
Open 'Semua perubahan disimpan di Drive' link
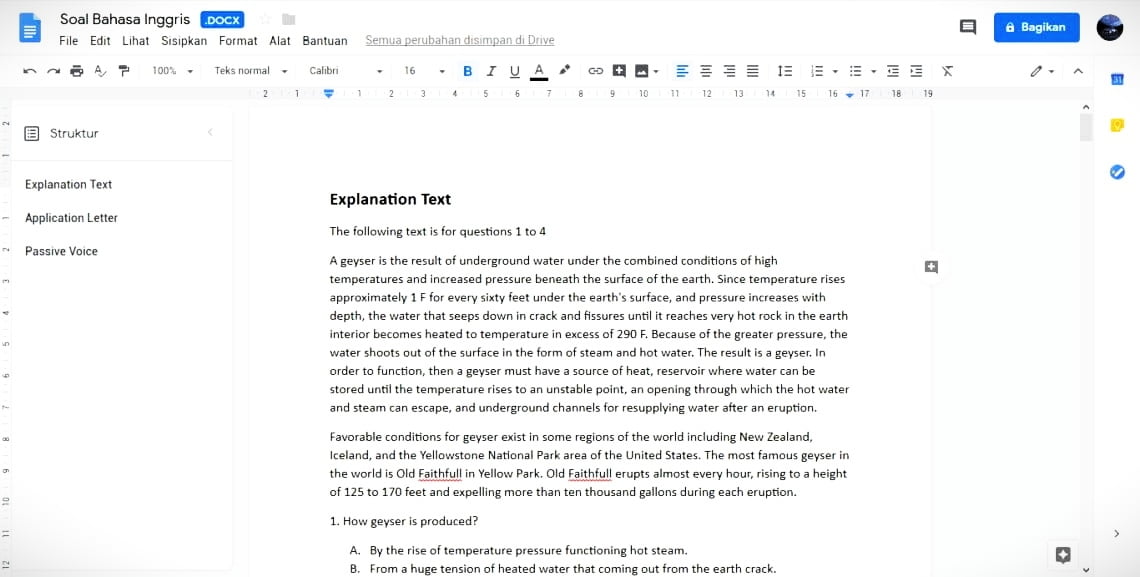tap(459, 41)
